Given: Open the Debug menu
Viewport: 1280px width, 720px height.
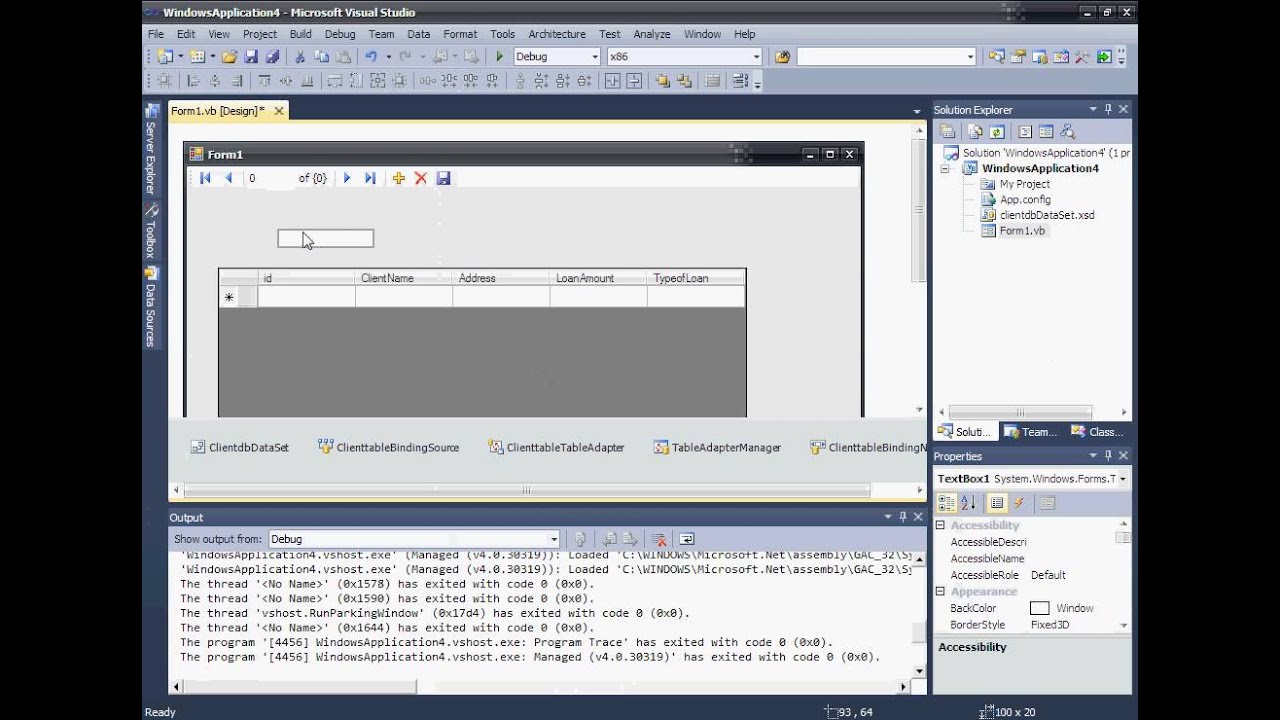Looking at the screenshot, I should click(340, 34).
